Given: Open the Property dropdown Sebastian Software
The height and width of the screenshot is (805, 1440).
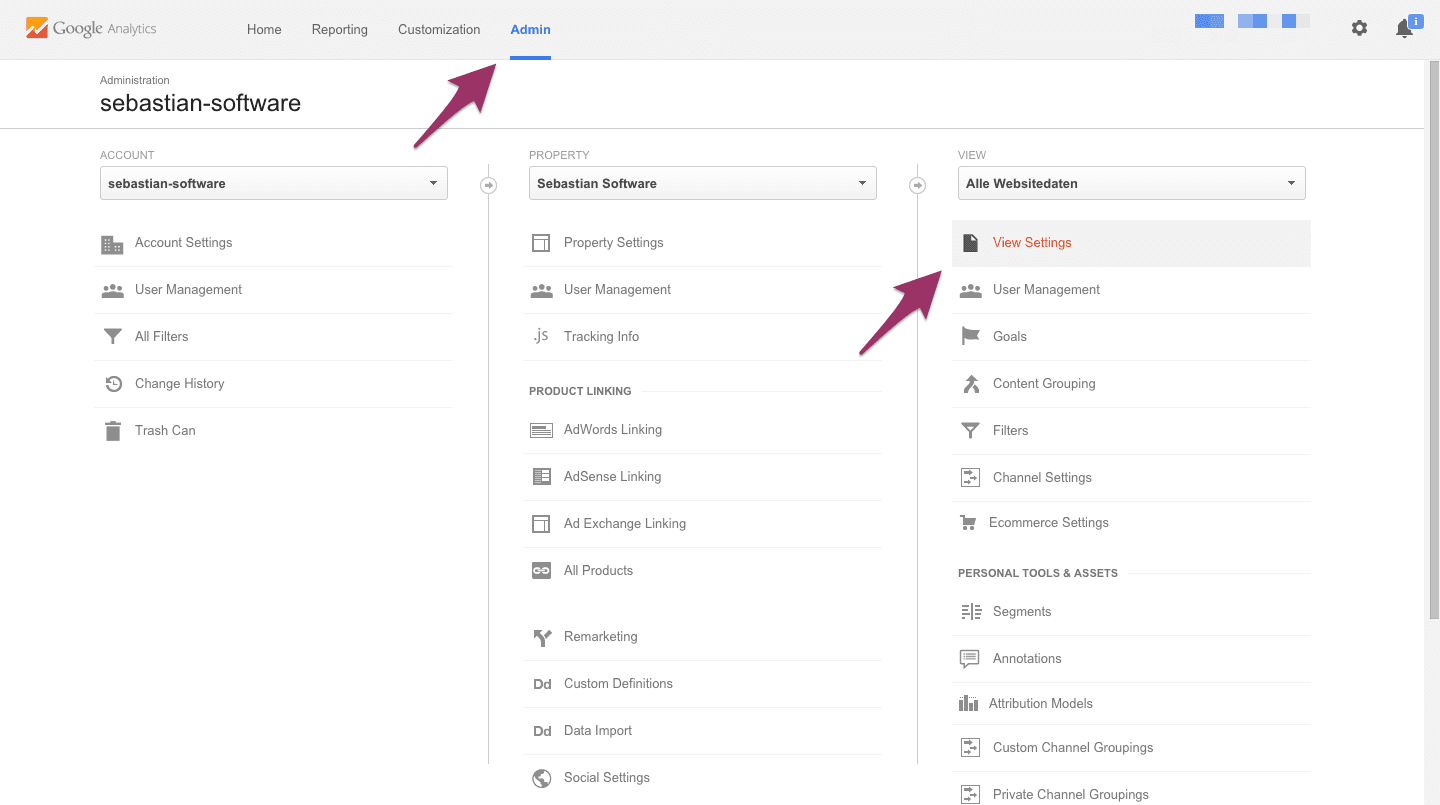Looking at the screenshot, I should click(703, 183).
